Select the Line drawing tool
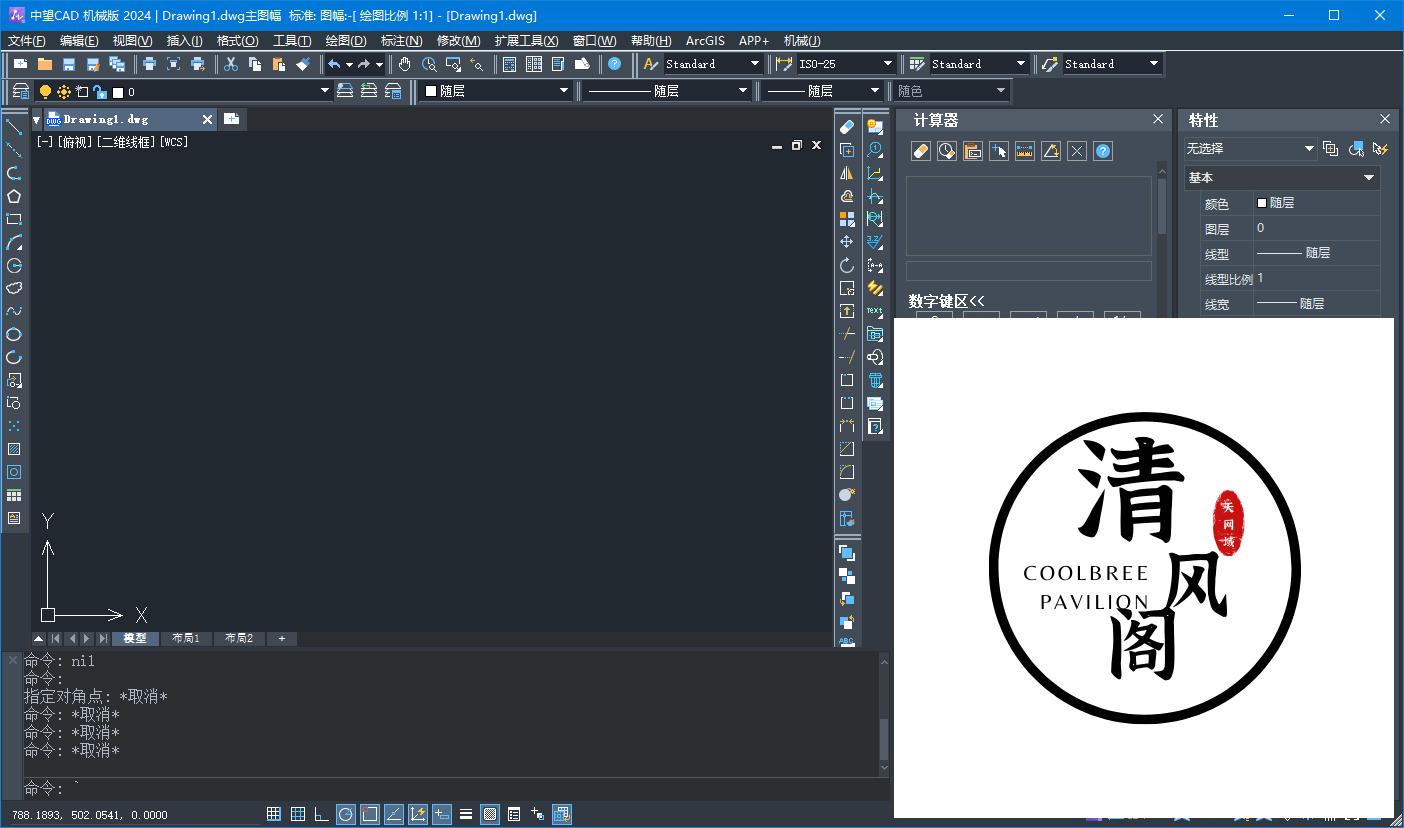The height and width of the screenshot is (828, 1404). pos(14,127)
